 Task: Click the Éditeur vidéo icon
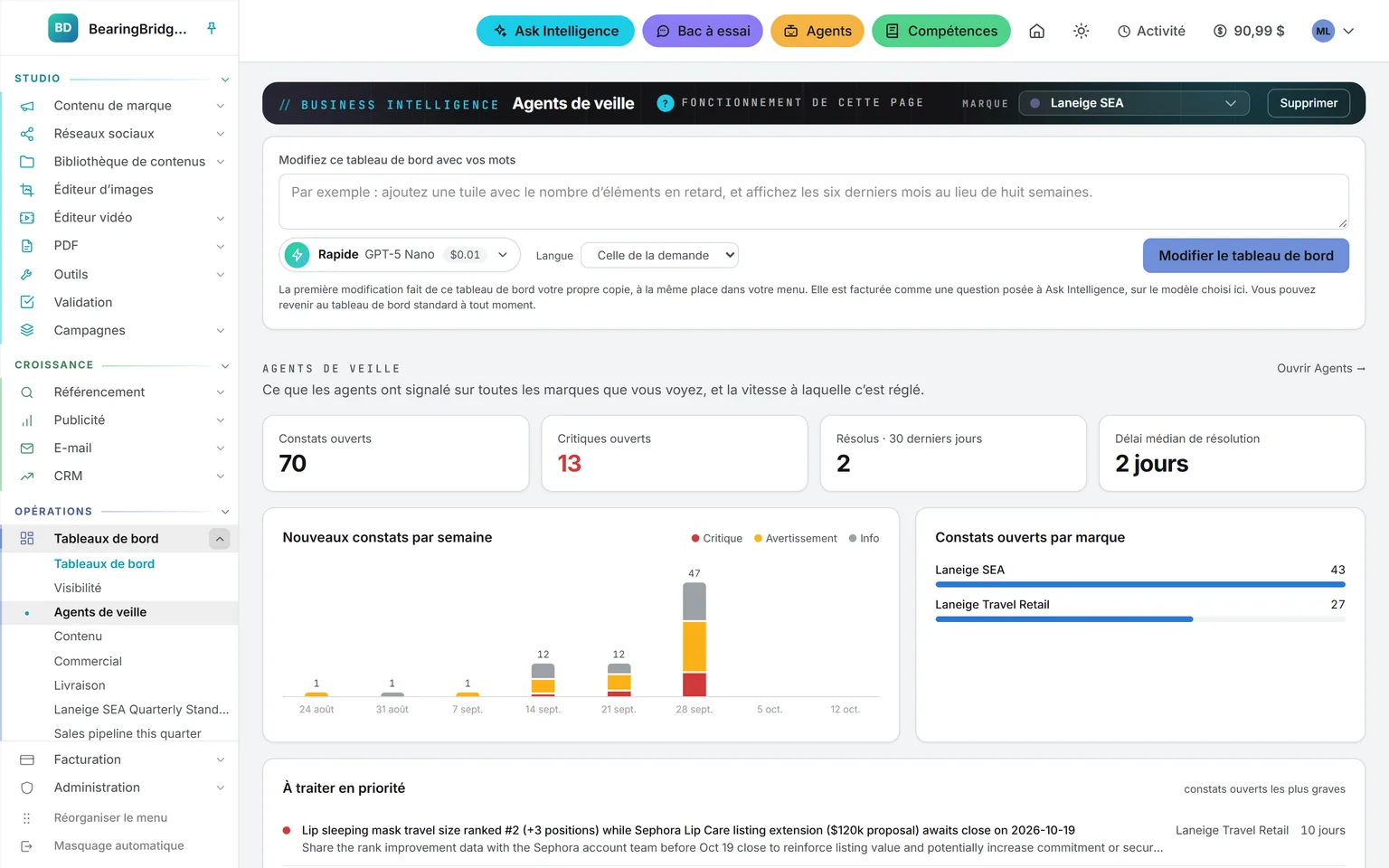(27, 218)
